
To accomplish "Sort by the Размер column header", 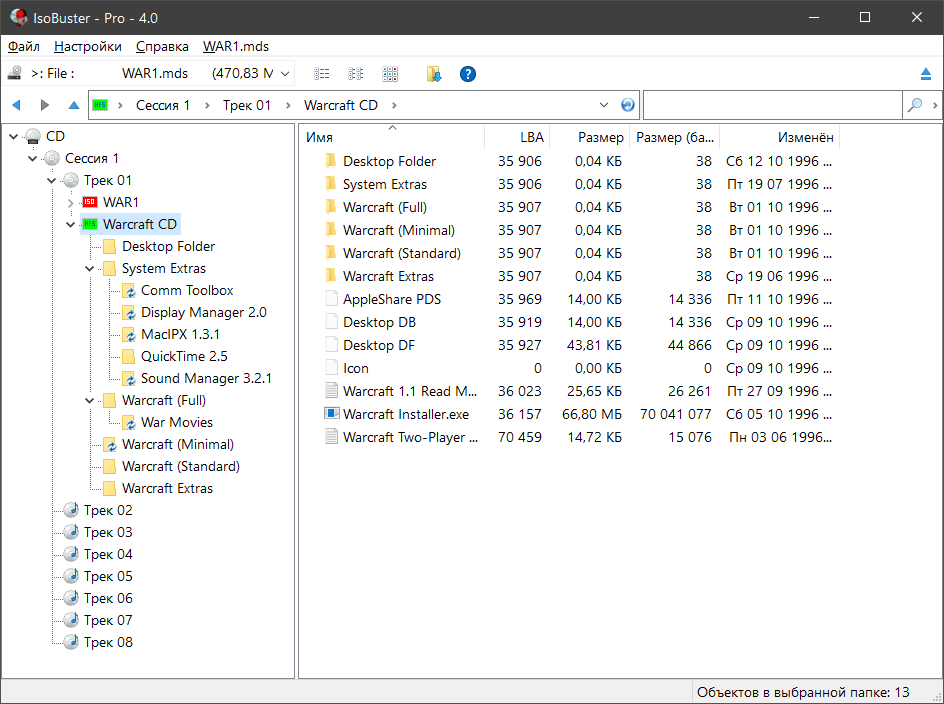I will point(598,137).
